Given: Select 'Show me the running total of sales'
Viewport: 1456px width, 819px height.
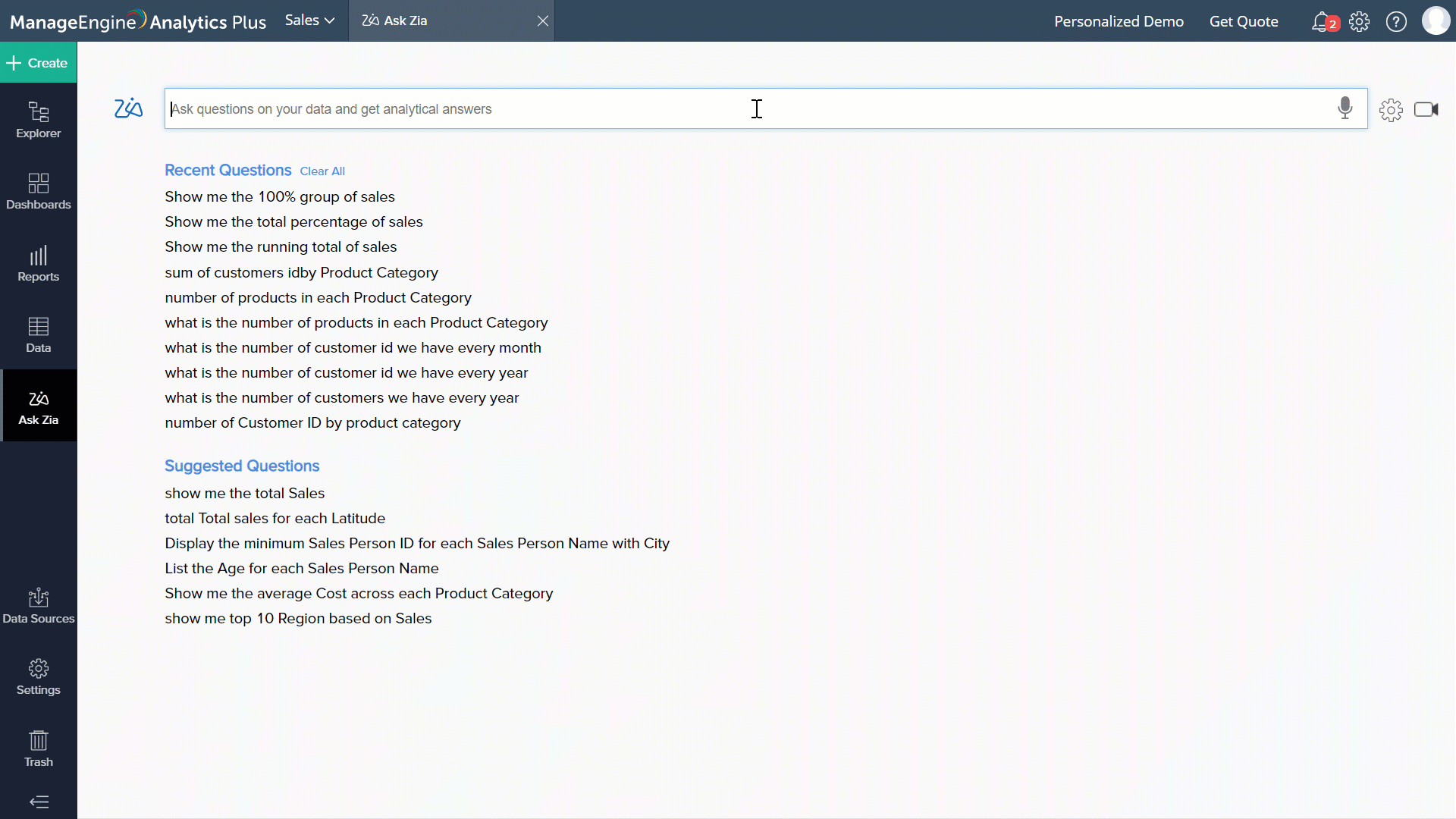Looking at the screenshot, I should 281,246.
